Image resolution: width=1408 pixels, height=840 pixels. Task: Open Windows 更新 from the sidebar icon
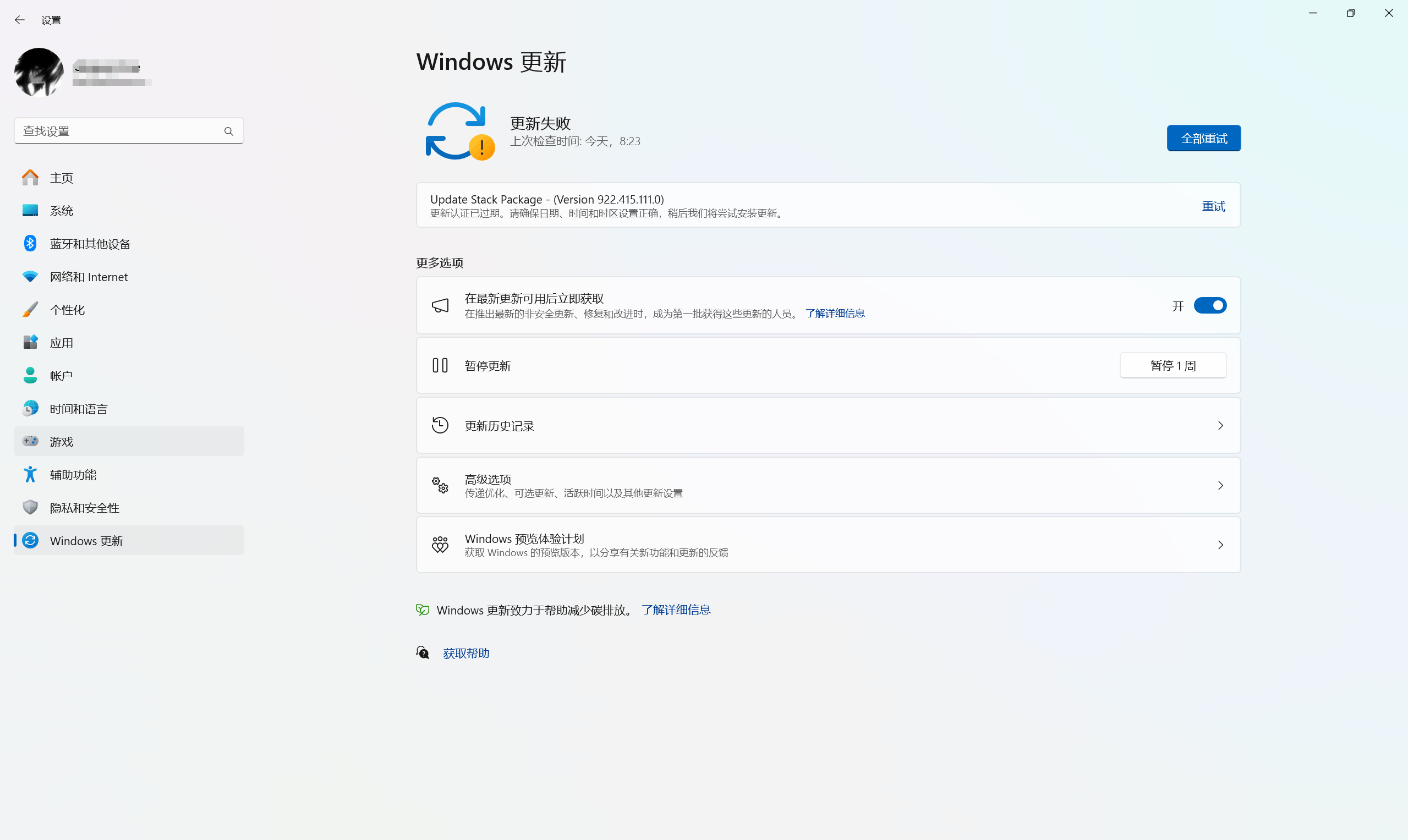[x=30, y=541]
